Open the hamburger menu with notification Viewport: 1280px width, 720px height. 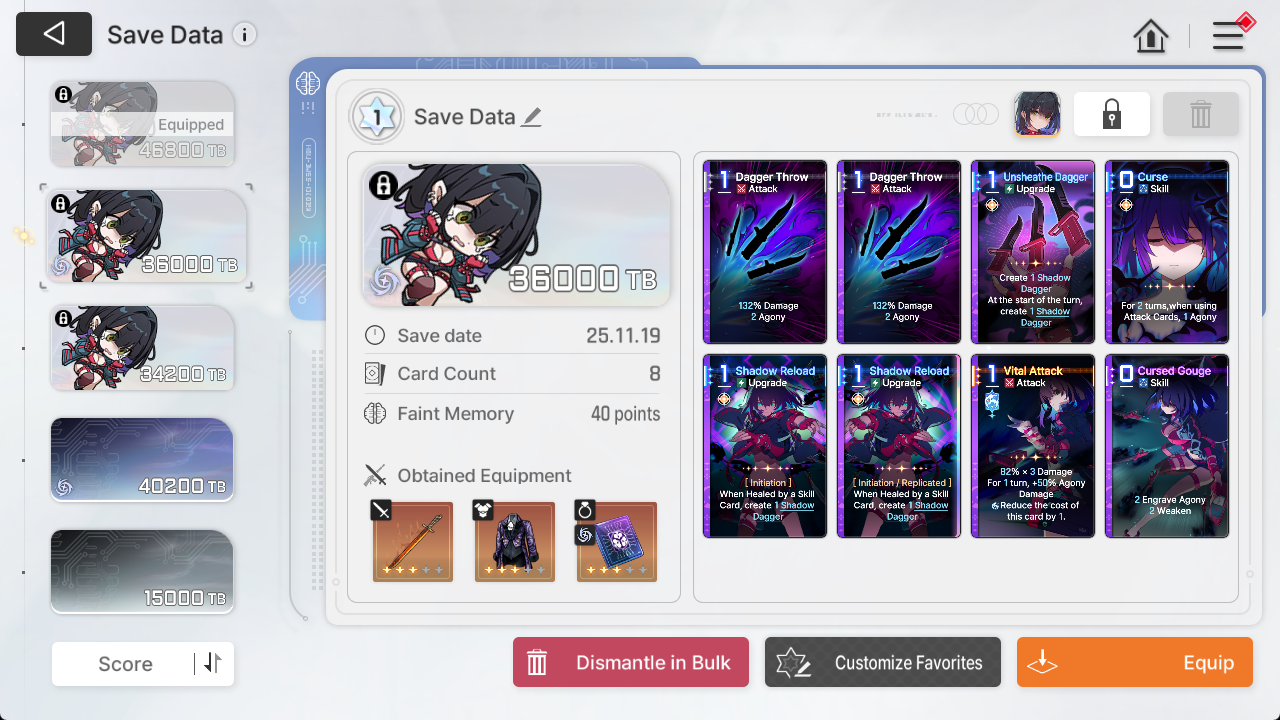point(1230,34)
